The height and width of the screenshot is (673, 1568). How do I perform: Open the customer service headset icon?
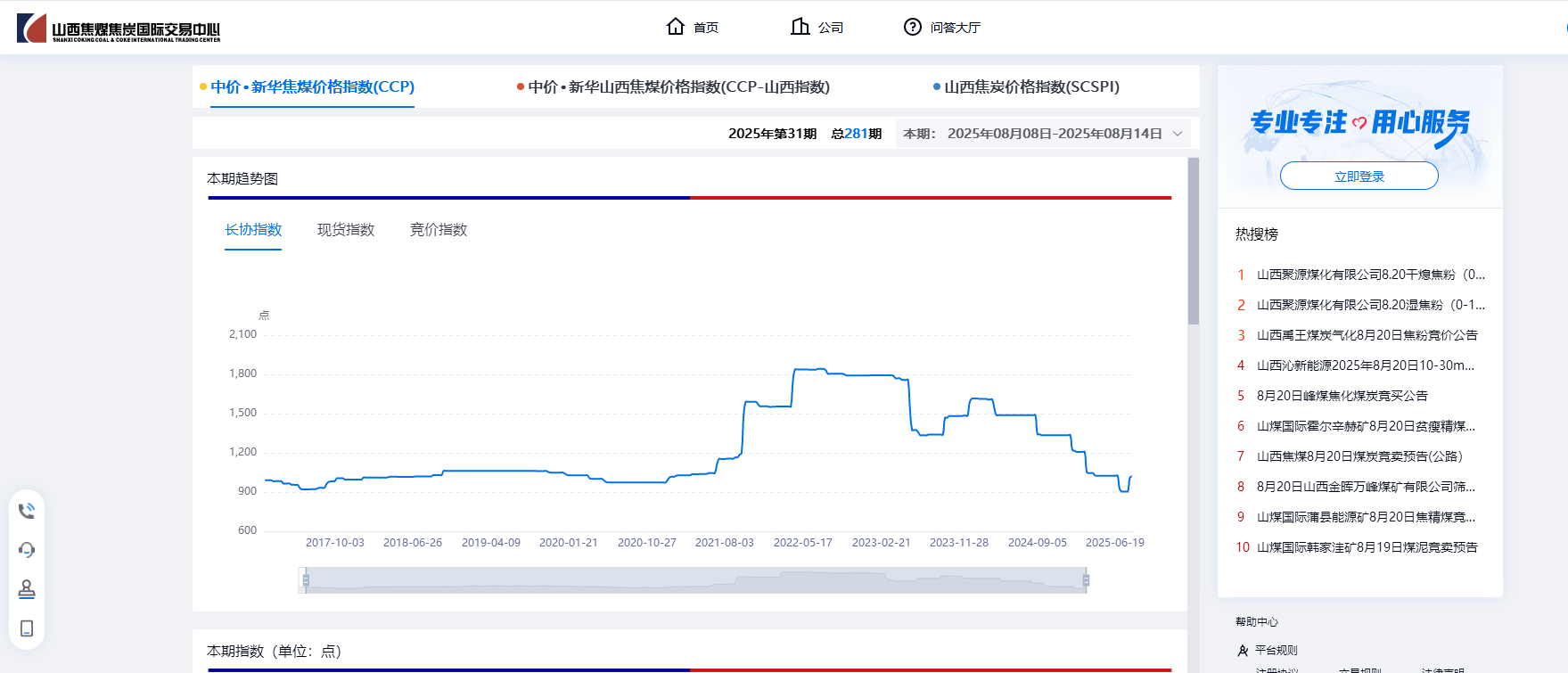click(x=27, y=550)
